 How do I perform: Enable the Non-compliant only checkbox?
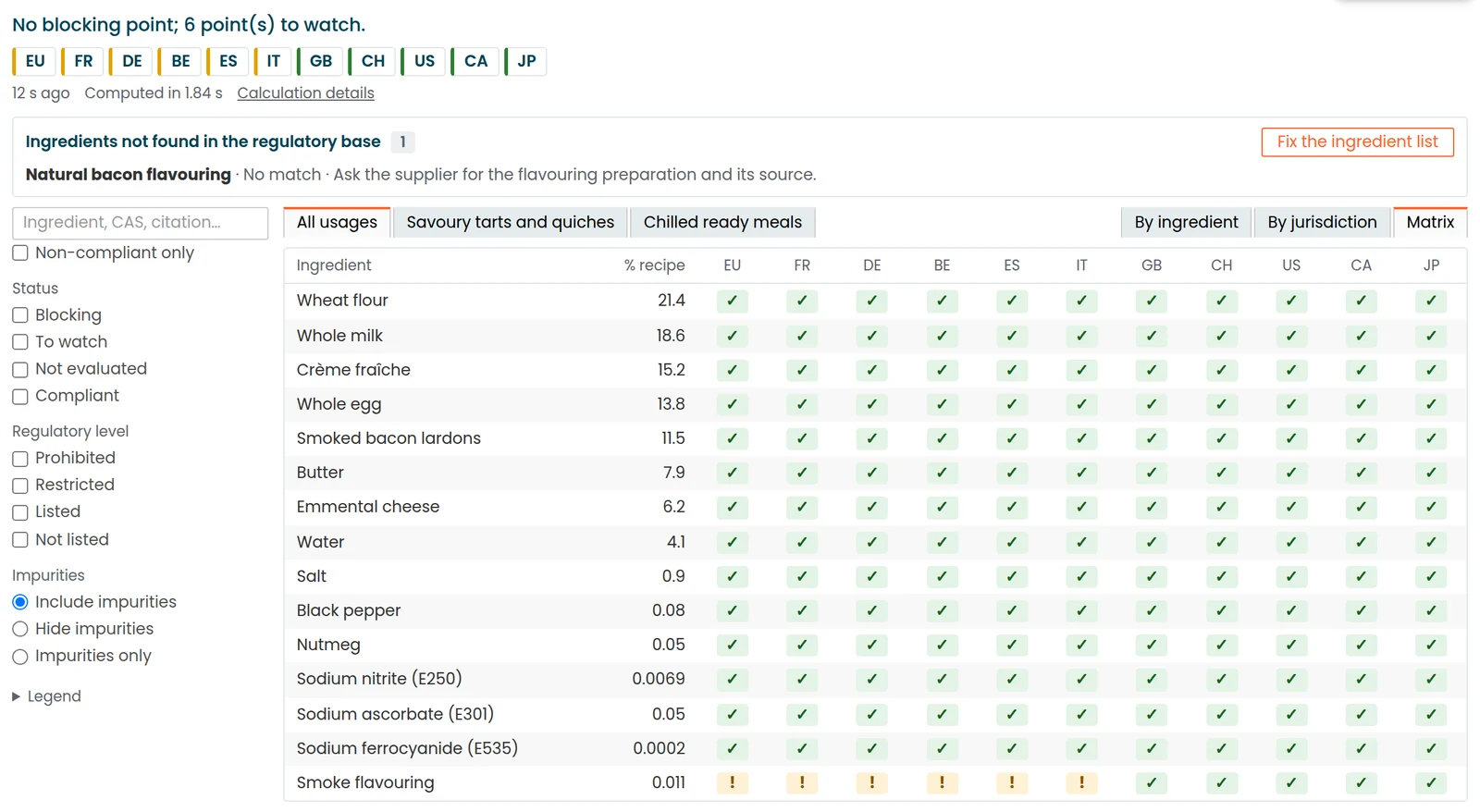pos(20,253)
